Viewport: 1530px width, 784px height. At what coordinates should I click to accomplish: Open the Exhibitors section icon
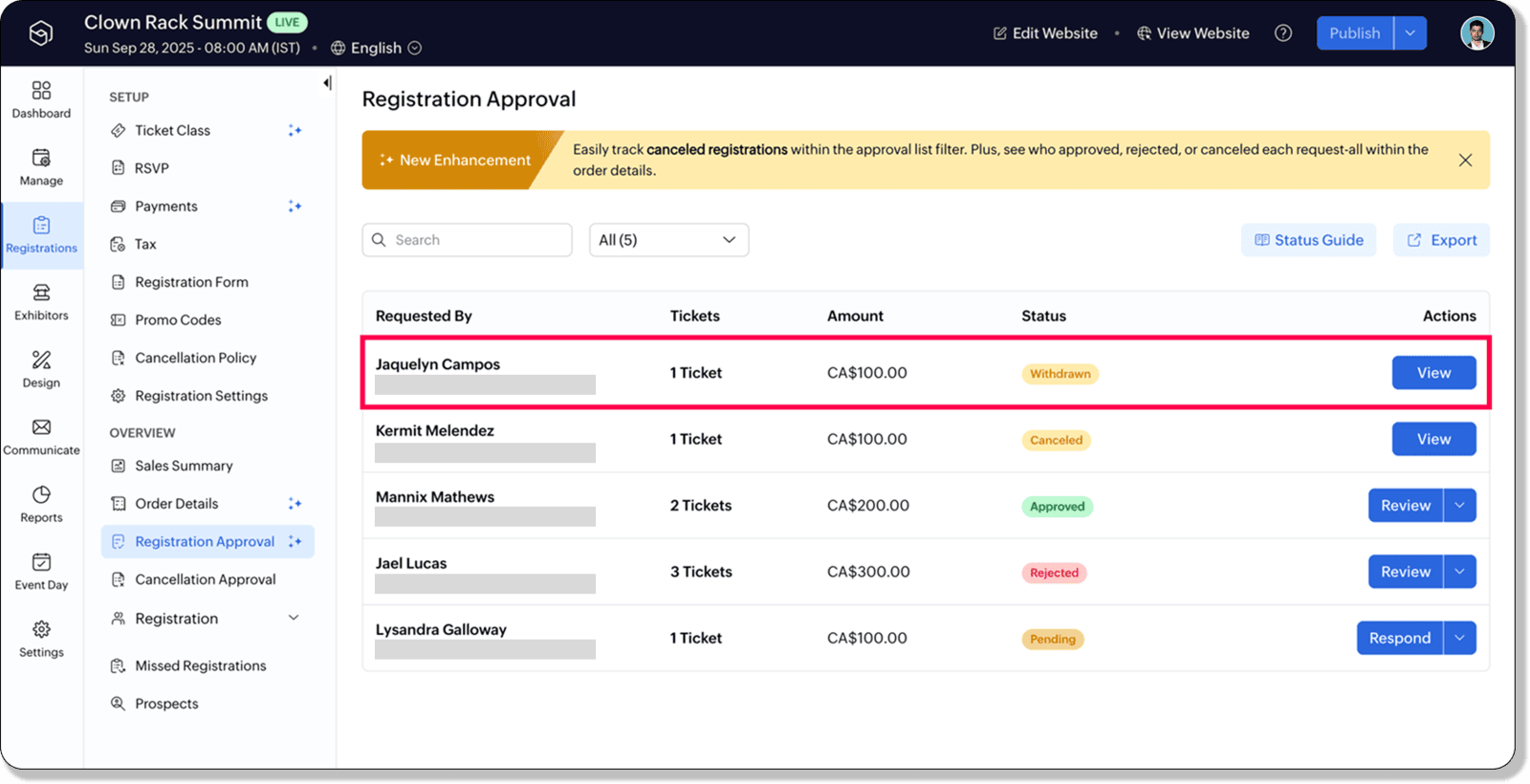pos(41,293)
